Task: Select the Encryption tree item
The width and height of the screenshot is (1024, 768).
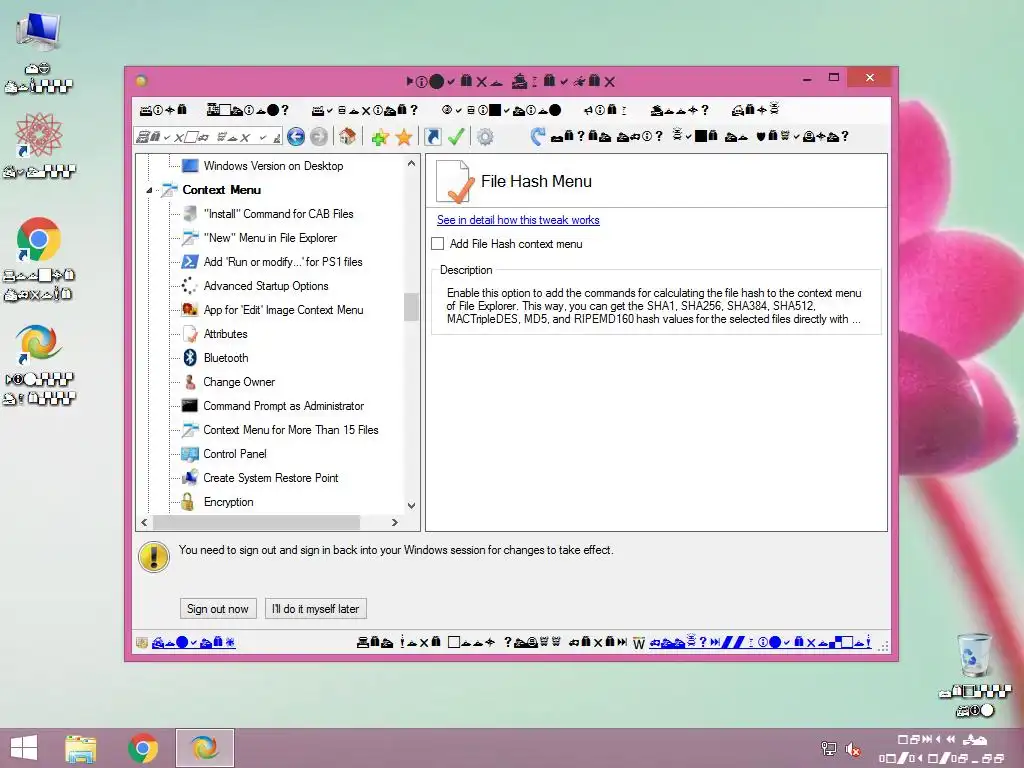Action: coord(229,502)
